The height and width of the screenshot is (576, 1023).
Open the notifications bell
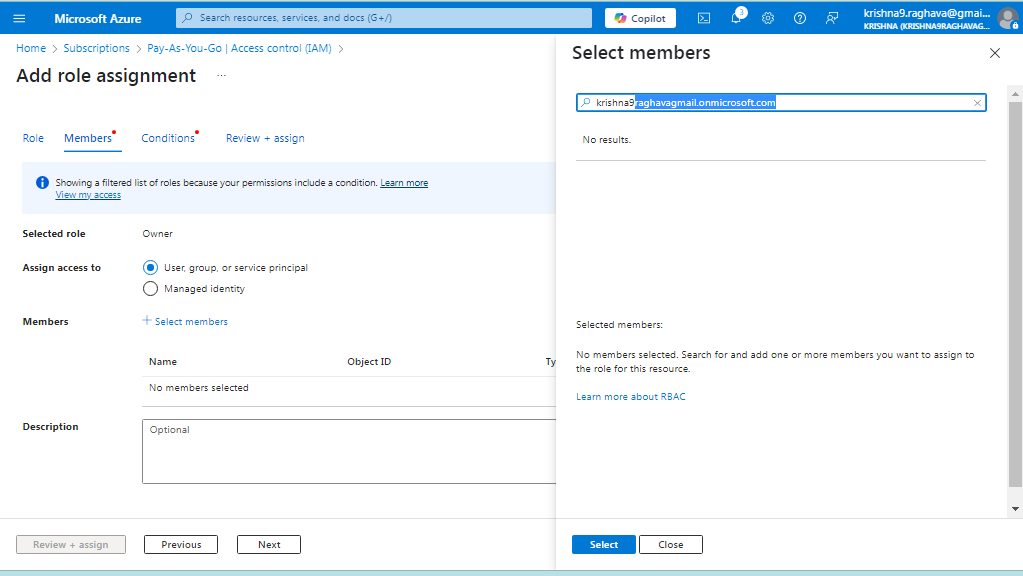click(x=737, y=18)
